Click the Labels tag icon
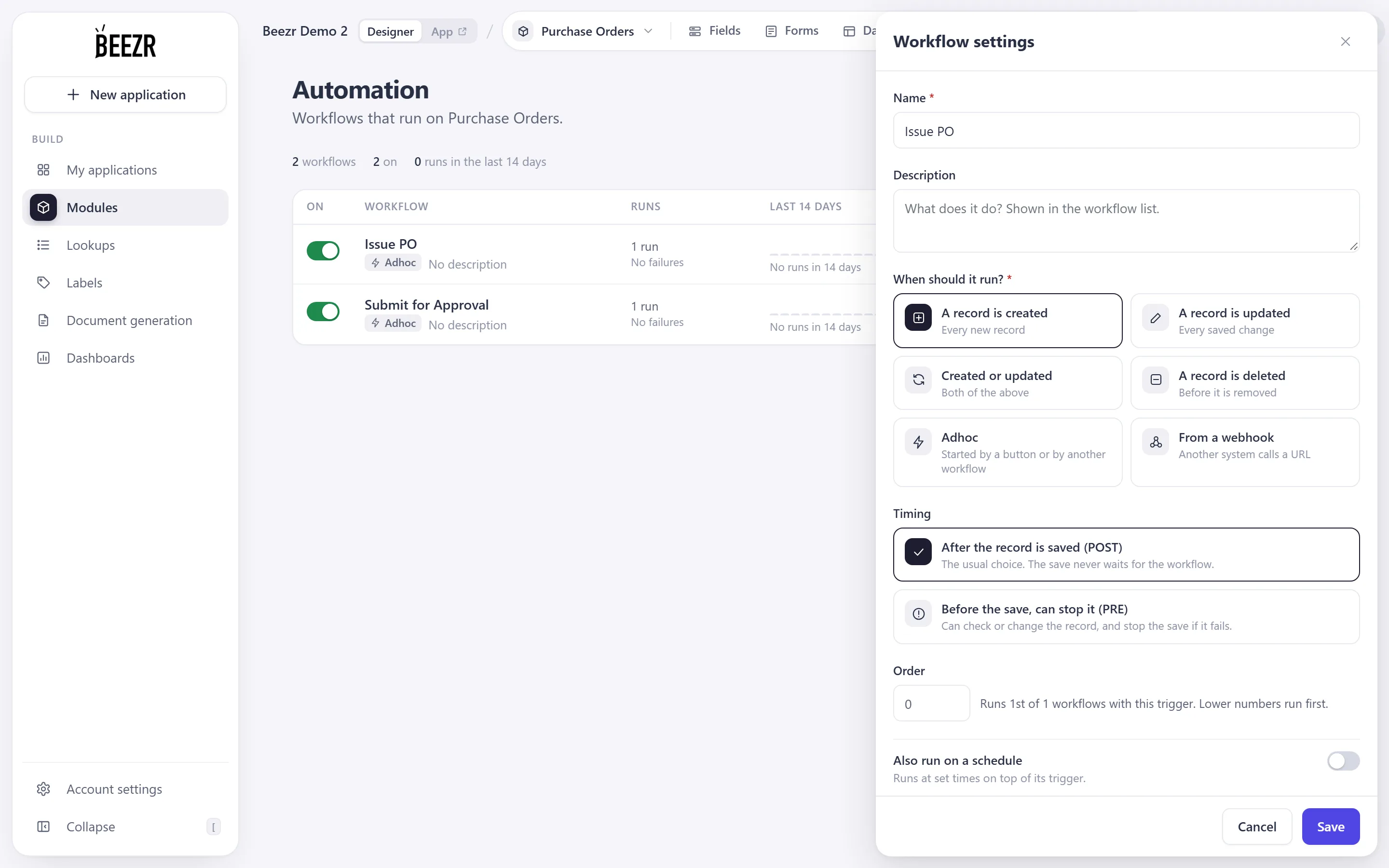 click(43, 283)
